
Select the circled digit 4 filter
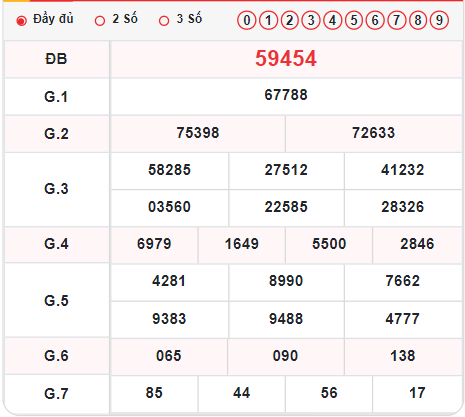point(332,20)
